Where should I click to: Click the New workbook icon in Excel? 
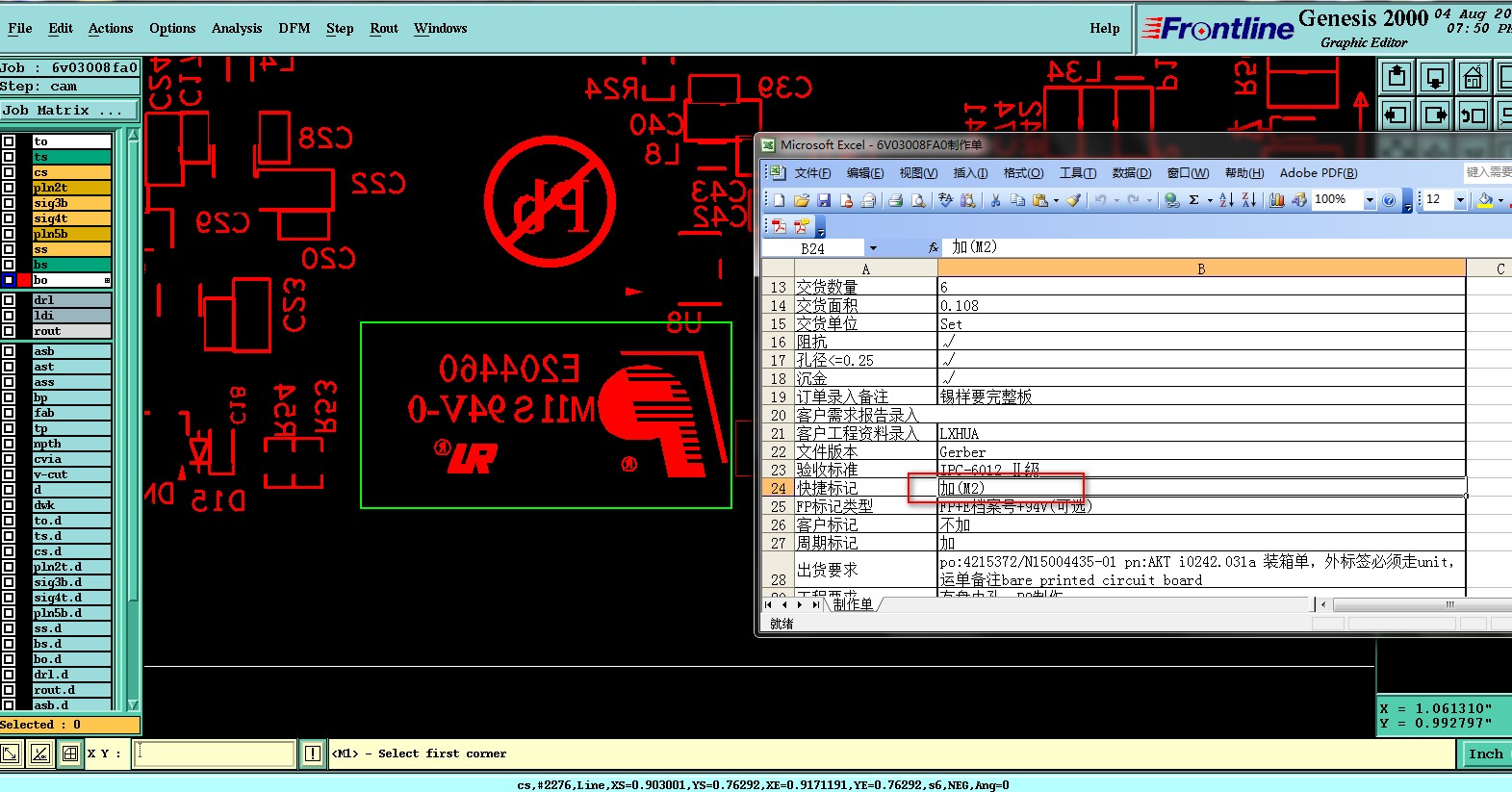pyautogui.click(x=779, y=200)
